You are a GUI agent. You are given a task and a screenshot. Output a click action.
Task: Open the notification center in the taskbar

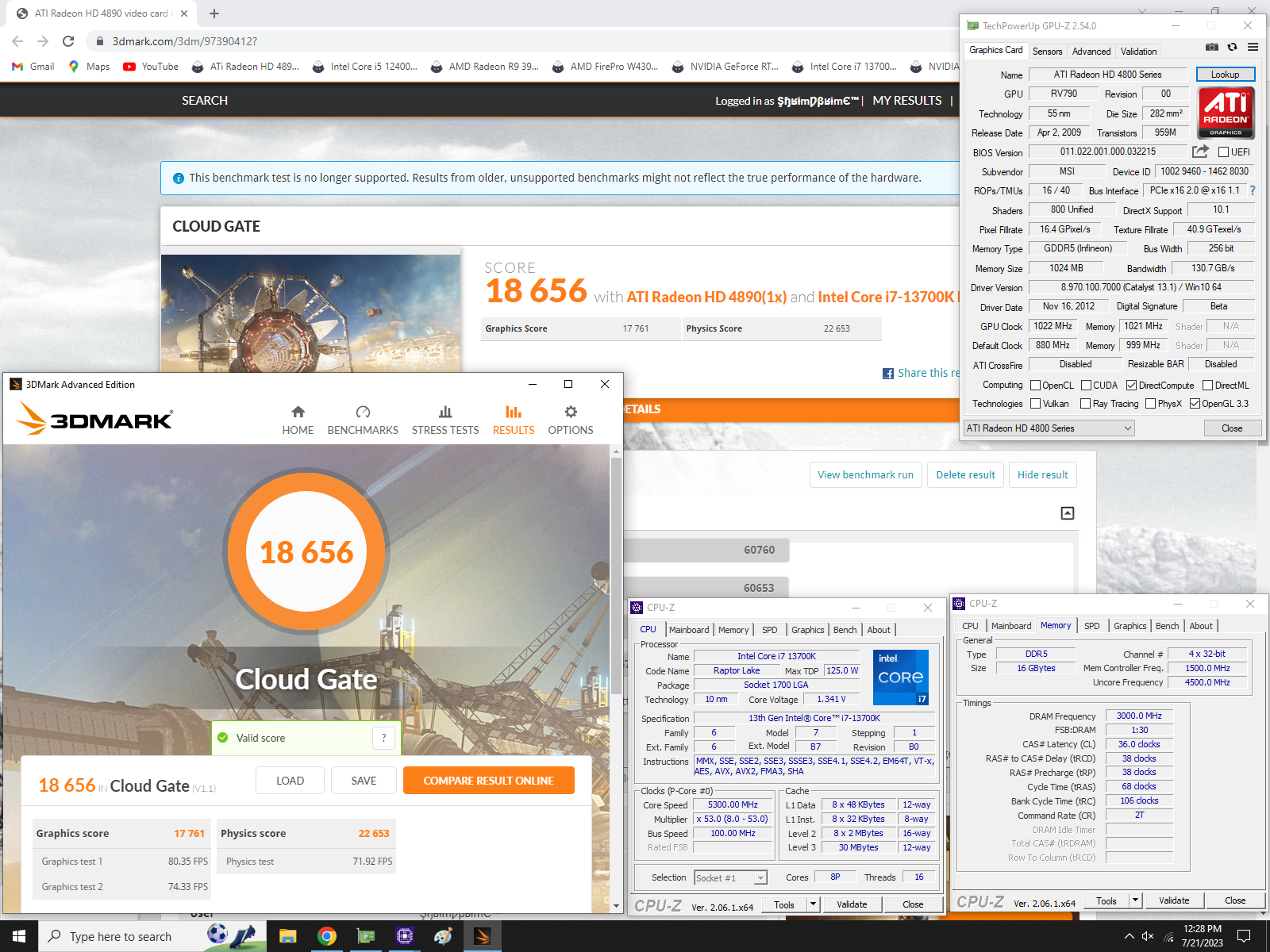[x=1244, y=936]
